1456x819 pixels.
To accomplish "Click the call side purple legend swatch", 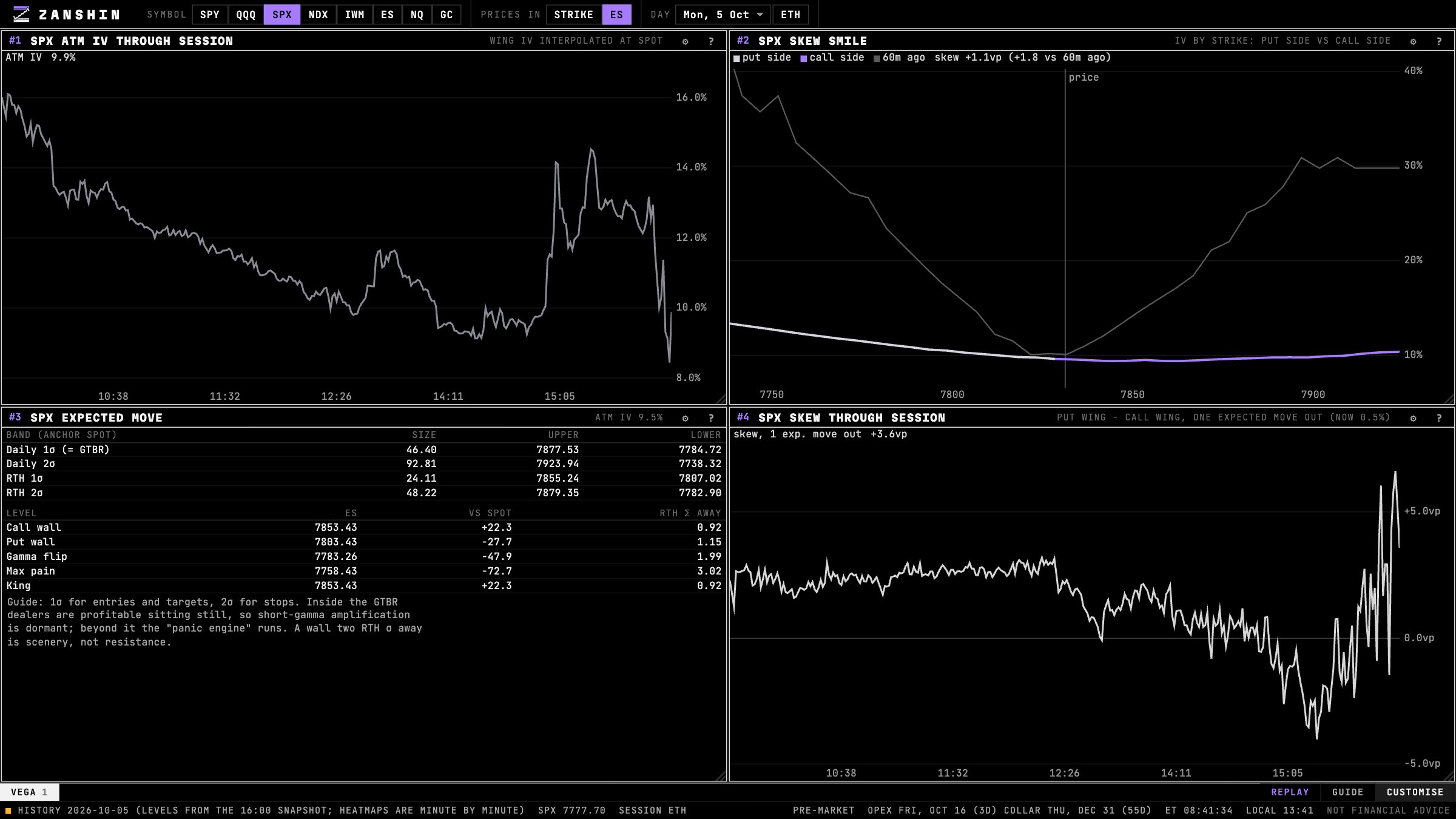I will point(804,58).
